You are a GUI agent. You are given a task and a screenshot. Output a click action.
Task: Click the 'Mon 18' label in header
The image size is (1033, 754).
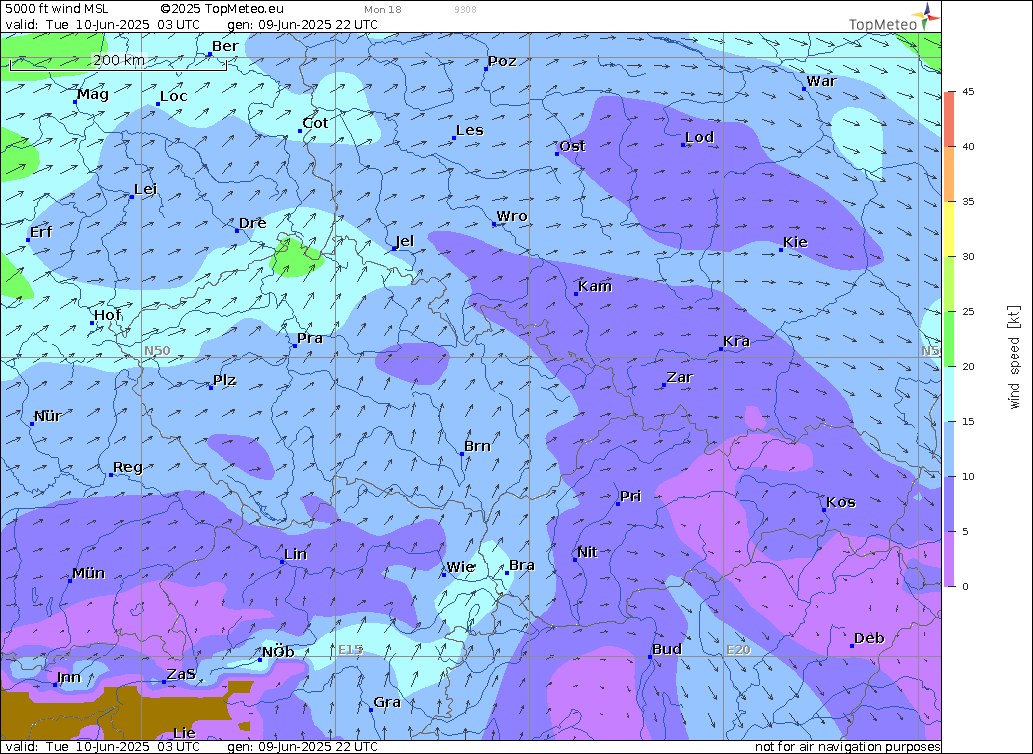(383, 10)
